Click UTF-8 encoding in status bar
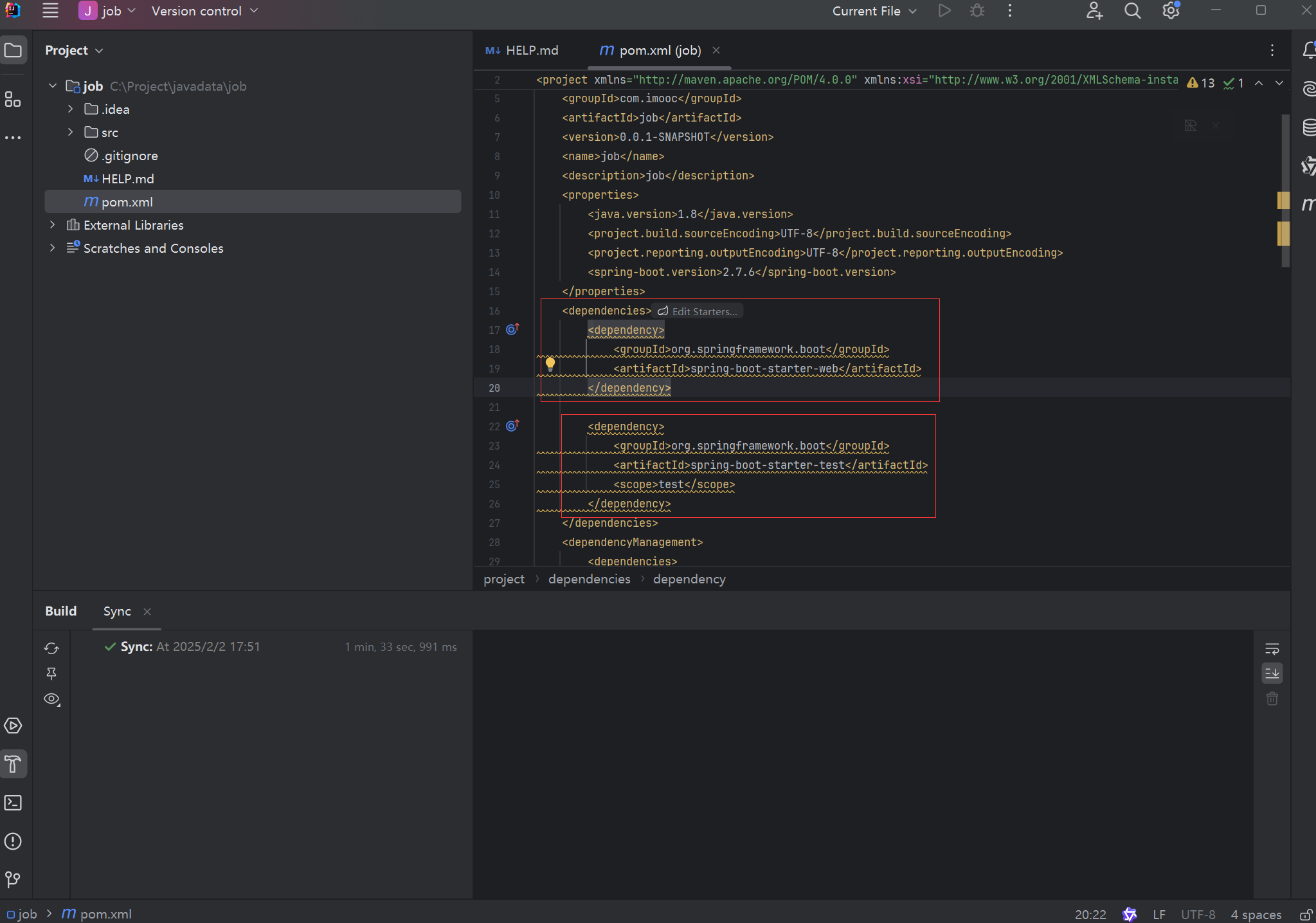 coord(1198,914)
